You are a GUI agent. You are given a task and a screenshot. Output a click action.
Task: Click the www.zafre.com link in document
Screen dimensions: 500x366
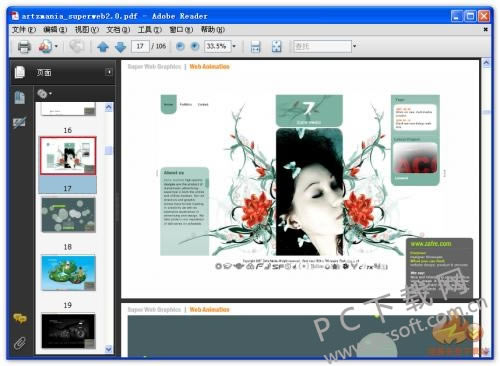click(x=431, y=244)
